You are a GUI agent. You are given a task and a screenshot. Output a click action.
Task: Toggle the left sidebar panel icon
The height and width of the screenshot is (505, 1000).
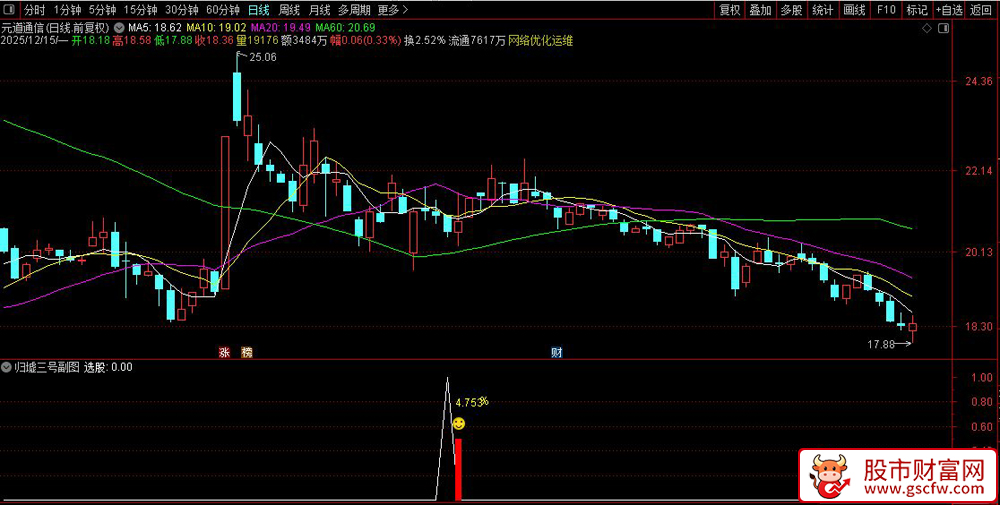pos(10,10)
